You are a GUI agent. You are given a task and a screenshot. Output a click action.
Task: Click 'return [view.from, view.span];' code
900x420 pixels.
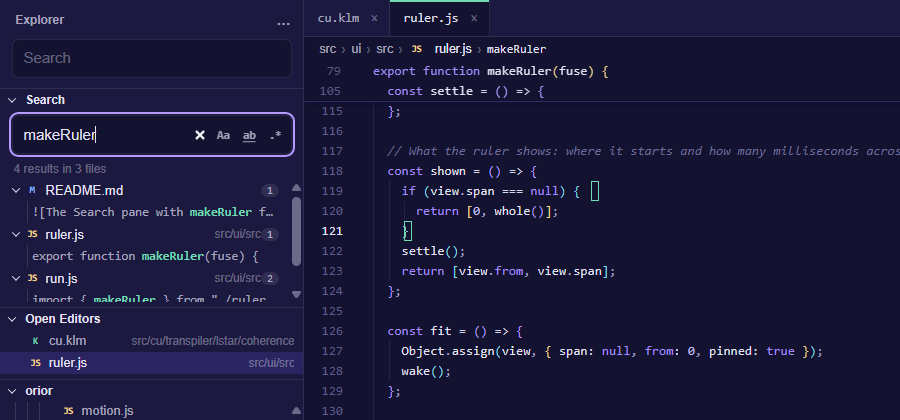[x=509, y=271]
